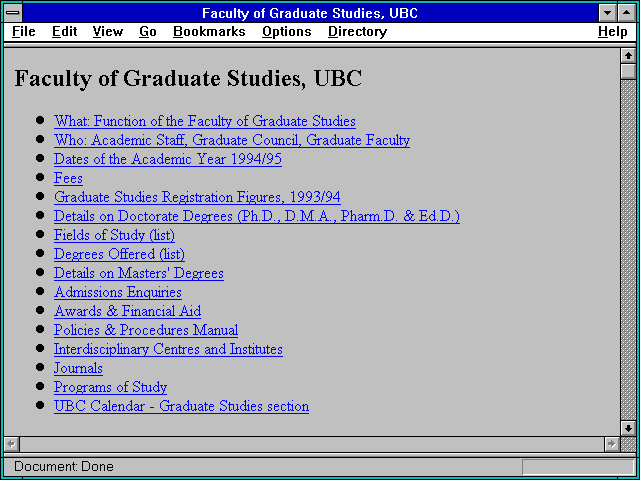
Task: Click the vertical scrollbar track
Action: pyautogui.click(x=628, y=250)
